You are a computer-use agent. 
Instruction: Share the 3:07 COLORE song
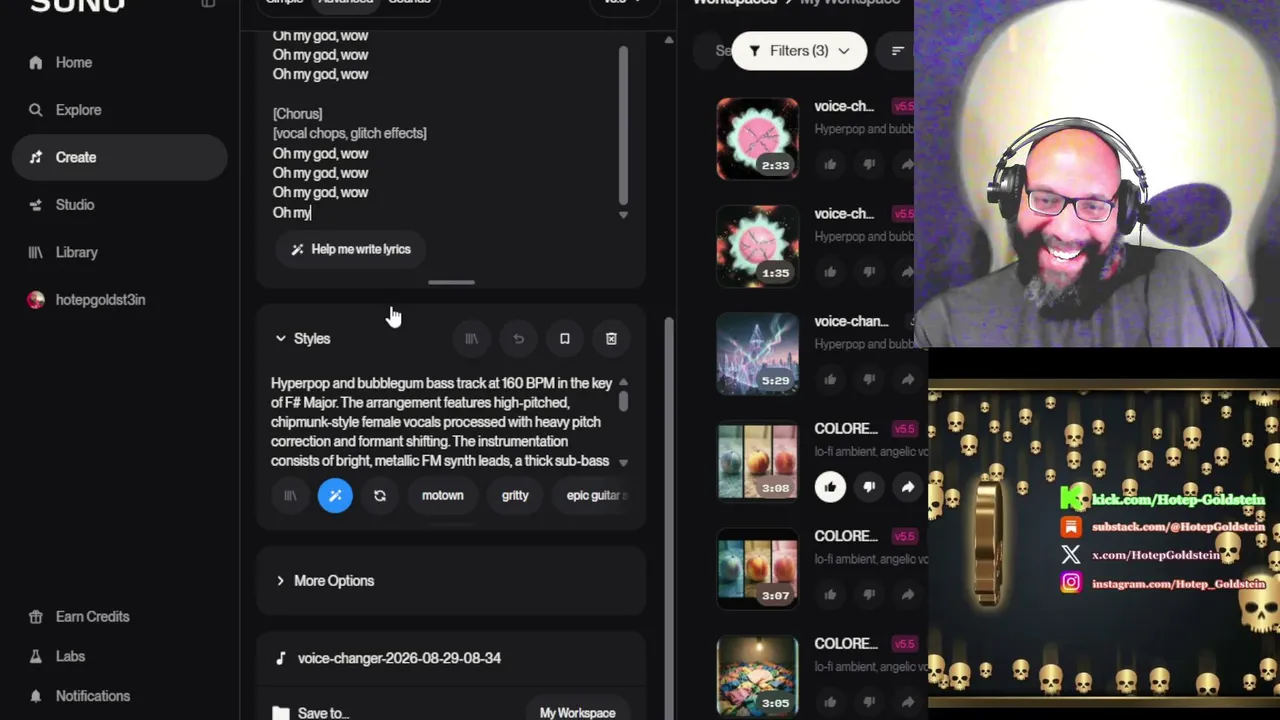907,595
